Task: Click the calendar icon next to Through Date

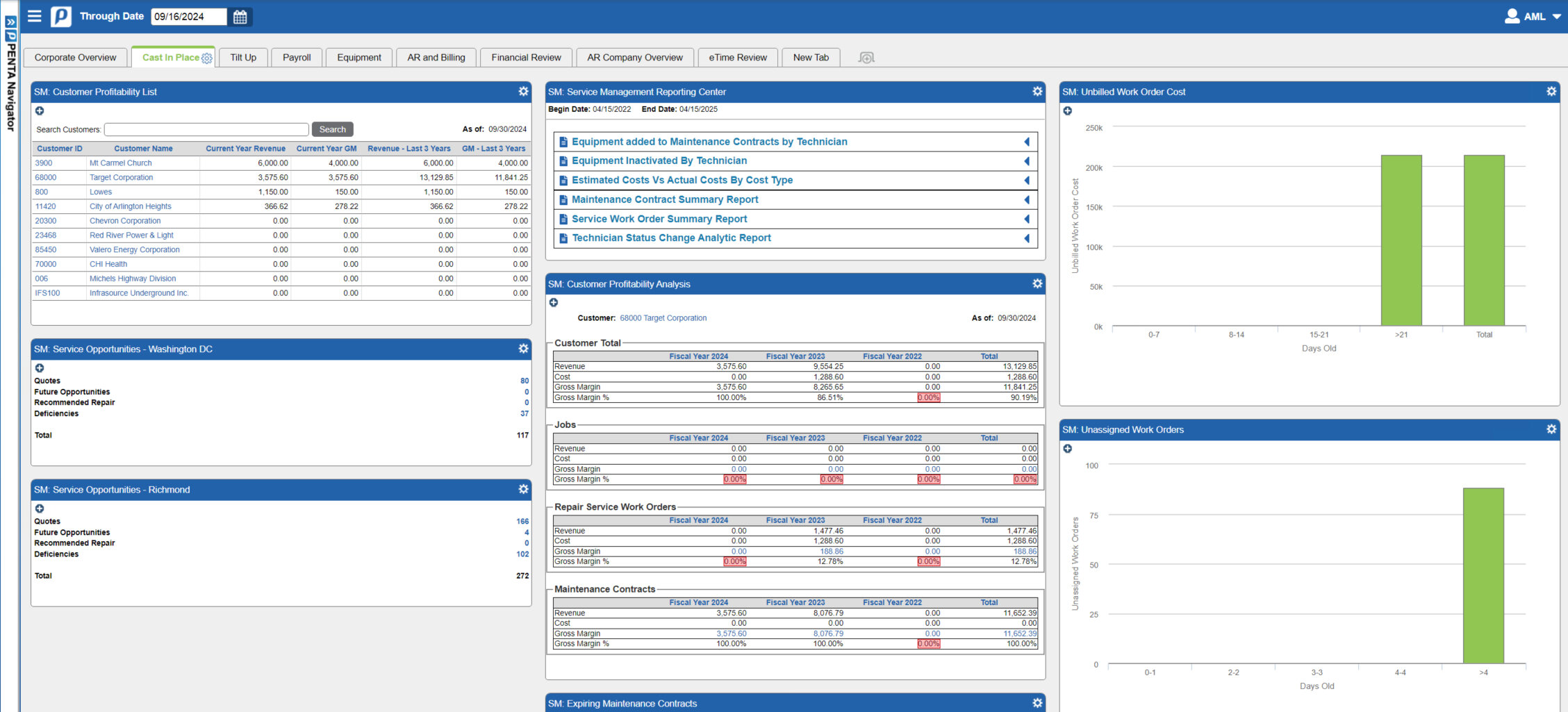Action: coord(240,17)
